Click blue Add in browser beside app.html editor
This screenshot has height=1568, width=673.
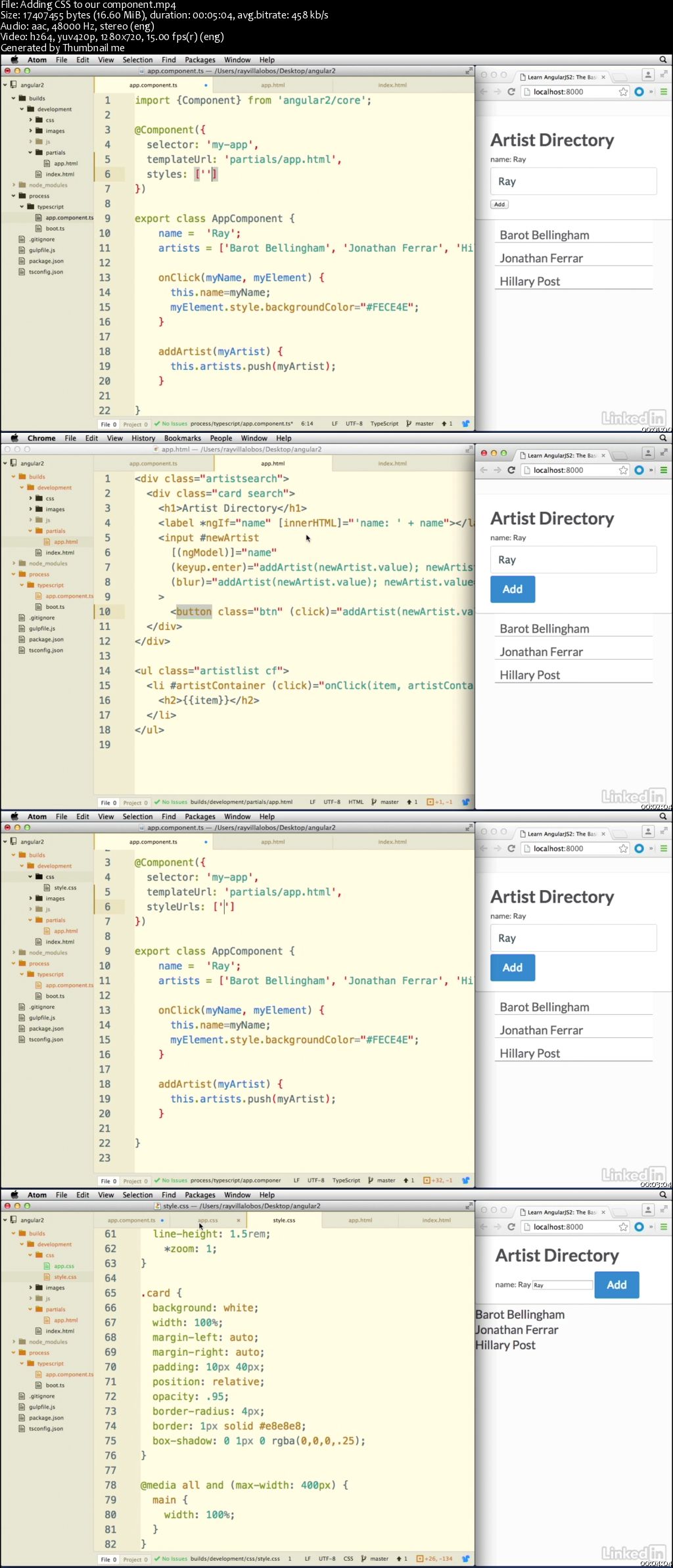pyautogui.click(x=513, y=589)
